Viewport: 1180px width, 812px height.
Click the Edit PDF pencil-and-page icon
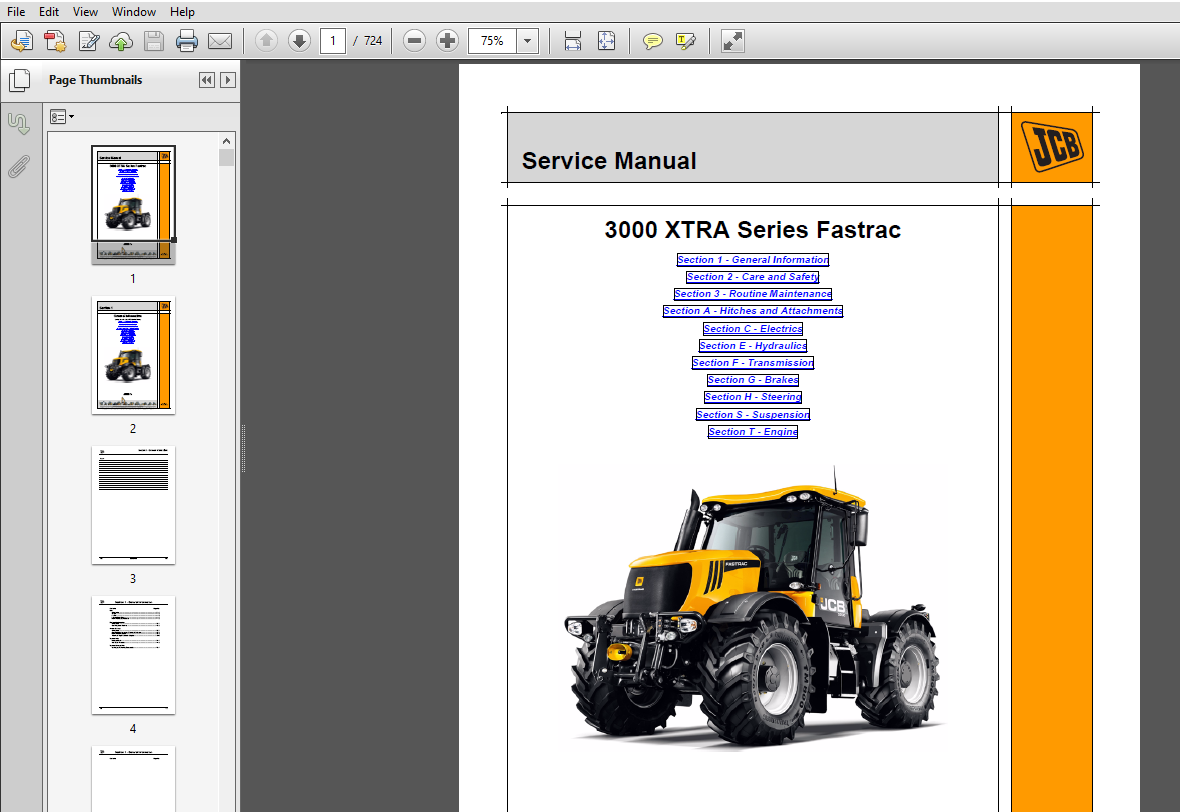[88, 41]
